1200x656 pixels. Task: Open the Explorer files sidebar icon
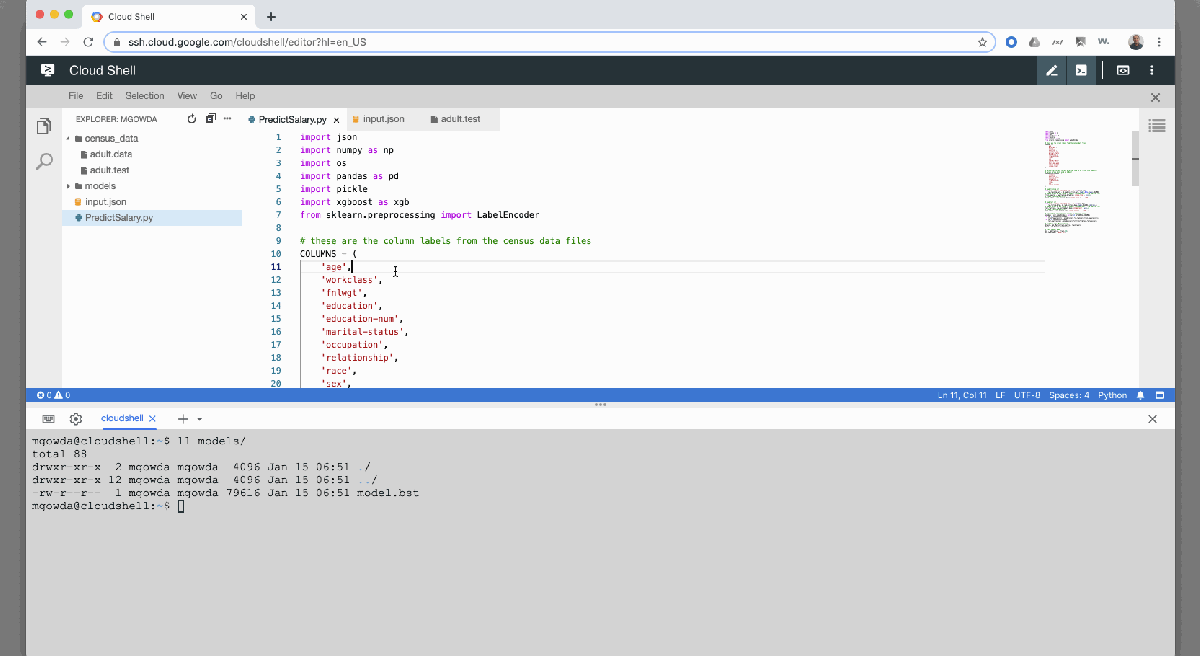click(x=44, y=127)
